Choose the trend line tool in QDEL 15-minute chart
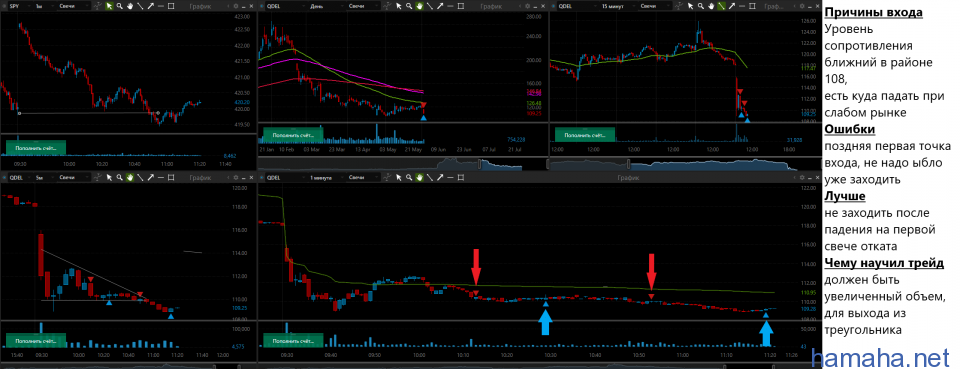This screenshot has width=960, height=369. click(x=721, y=6)
